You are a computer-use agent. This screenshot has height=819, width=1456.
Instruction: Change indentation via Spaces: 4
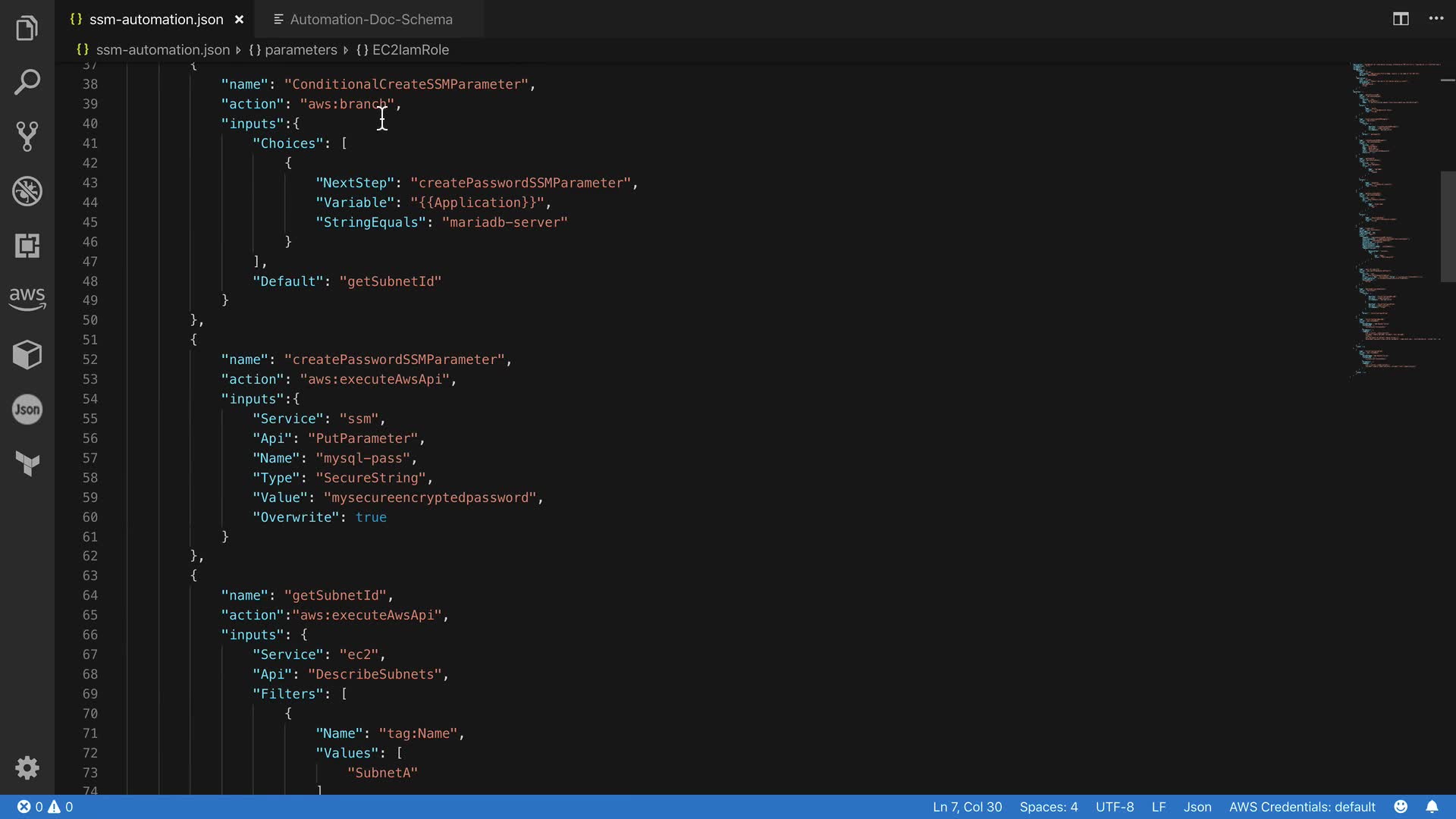(x=1048, y=807)
